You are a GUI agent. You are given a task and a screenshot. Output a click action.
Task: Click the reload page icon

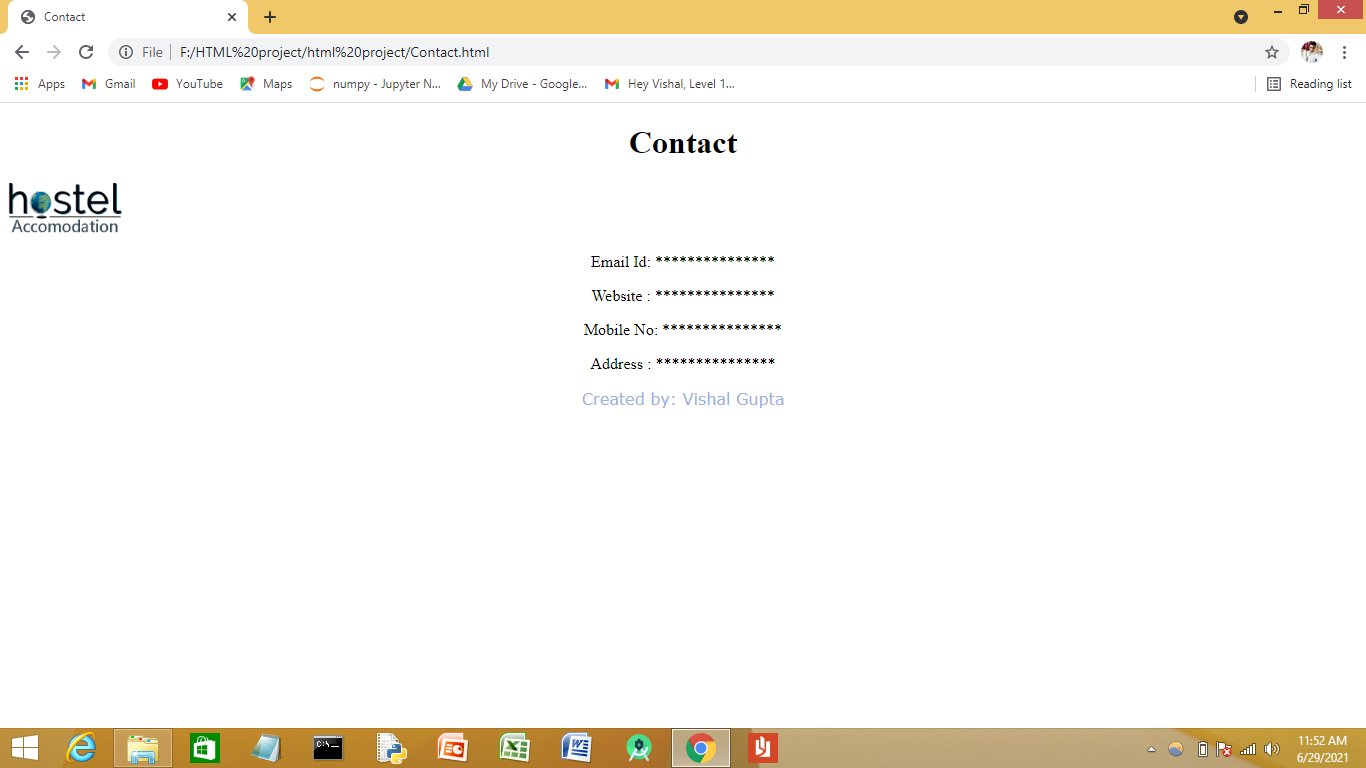85,52
